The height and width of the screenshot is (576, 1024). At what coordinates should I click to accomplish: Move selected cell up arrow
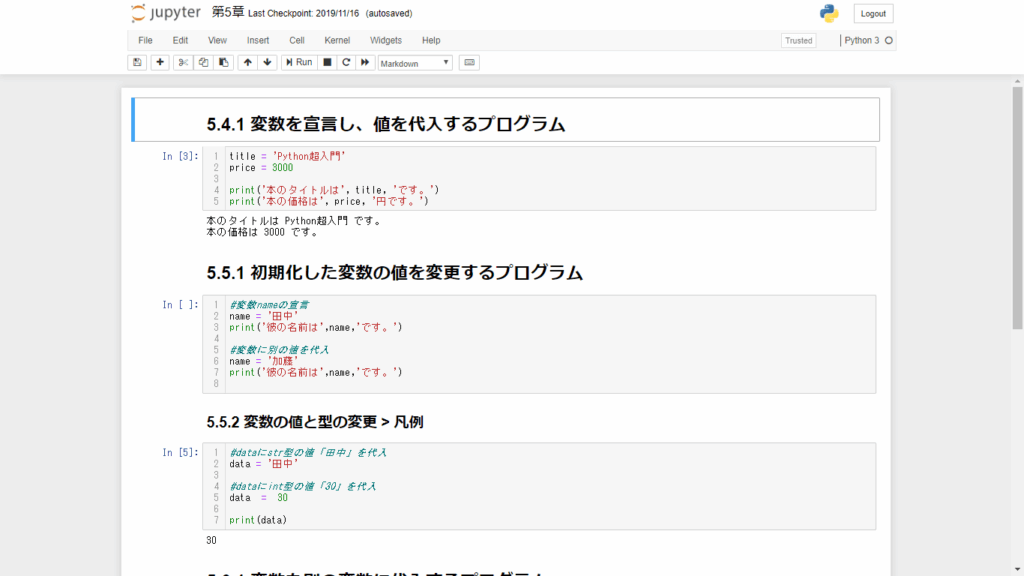(247, 62)
